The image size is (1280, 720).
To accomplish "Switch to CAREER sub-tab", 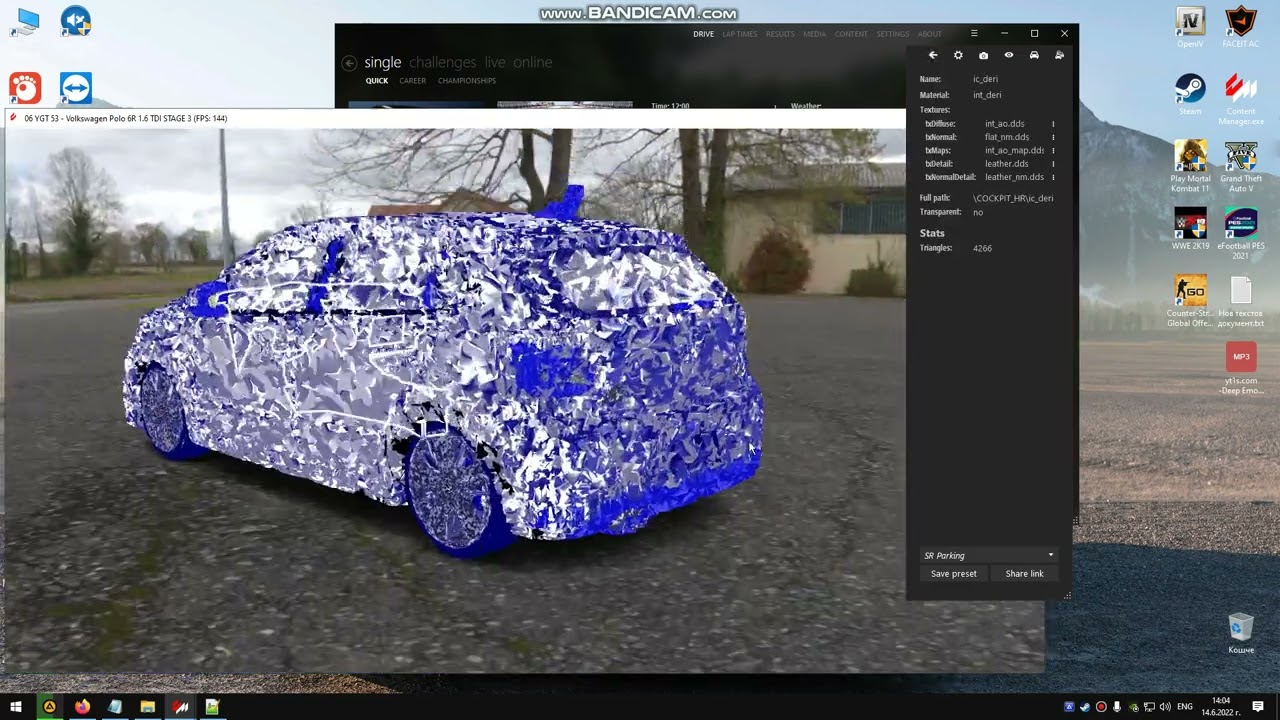I will (412, 81).
